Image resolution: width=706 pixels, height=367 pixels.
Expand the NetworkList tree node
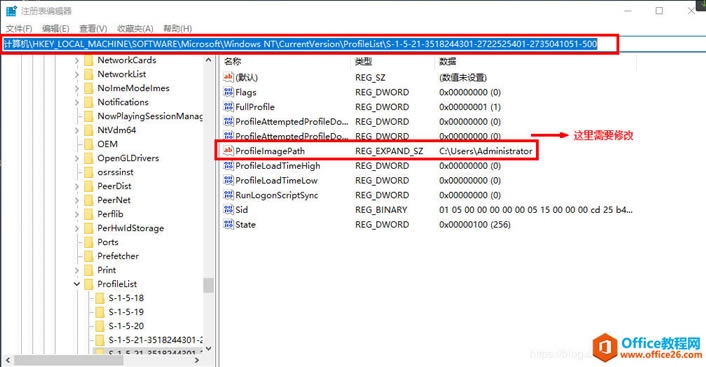(77, 74)
